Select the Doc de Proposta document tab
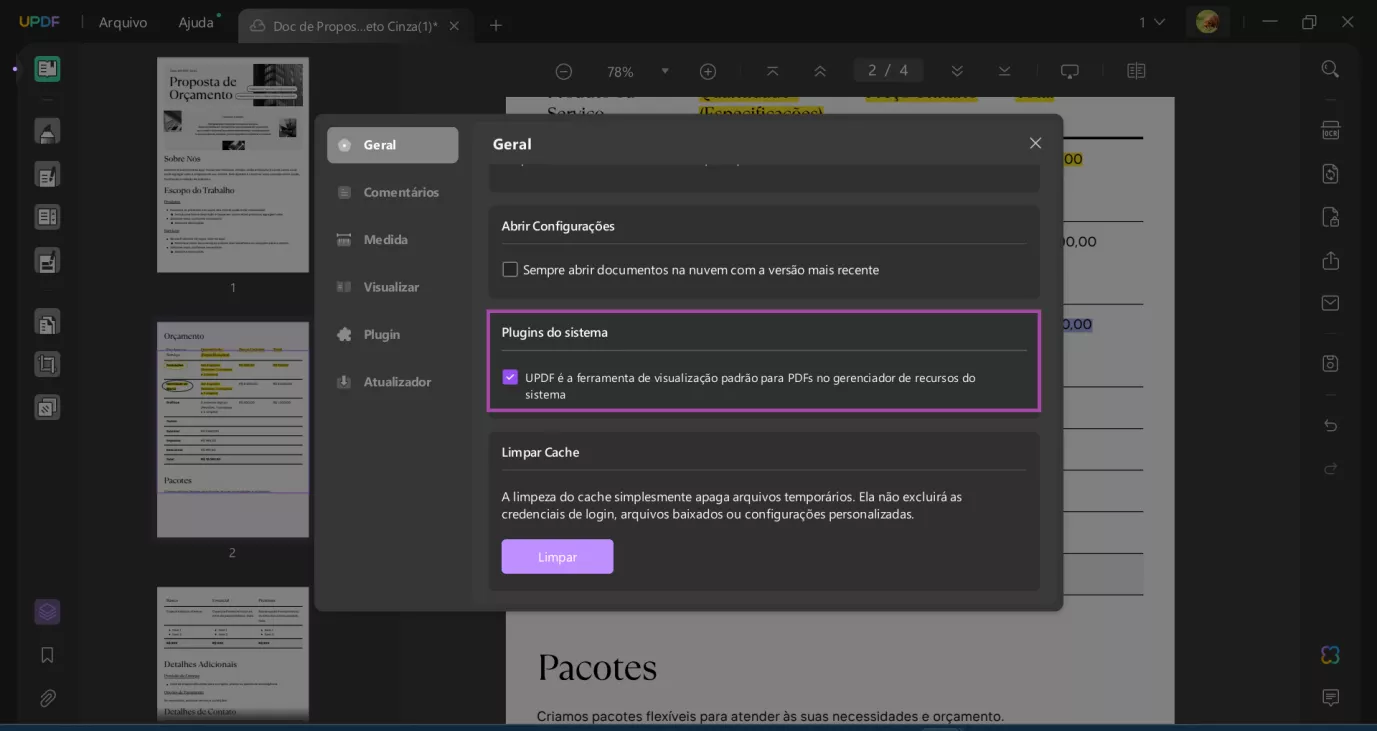The height and width of the screenshot is (731, 1377). point(355,26)
